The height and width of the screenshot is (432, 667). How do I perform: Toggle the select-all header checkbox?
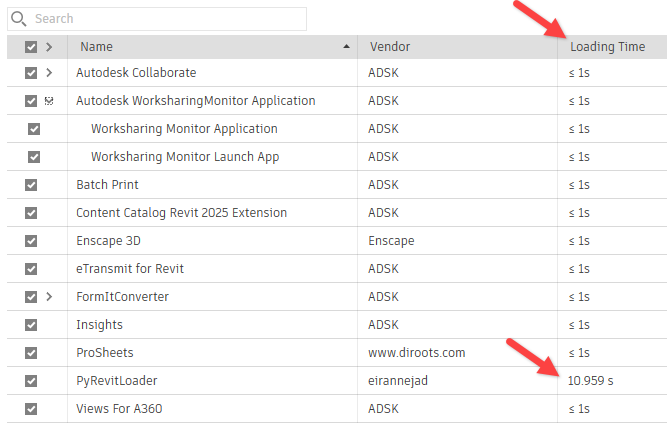31,47
